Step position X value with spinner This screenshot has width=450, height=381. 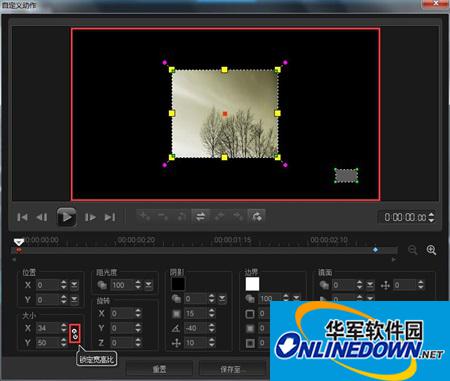pos(64,285)
